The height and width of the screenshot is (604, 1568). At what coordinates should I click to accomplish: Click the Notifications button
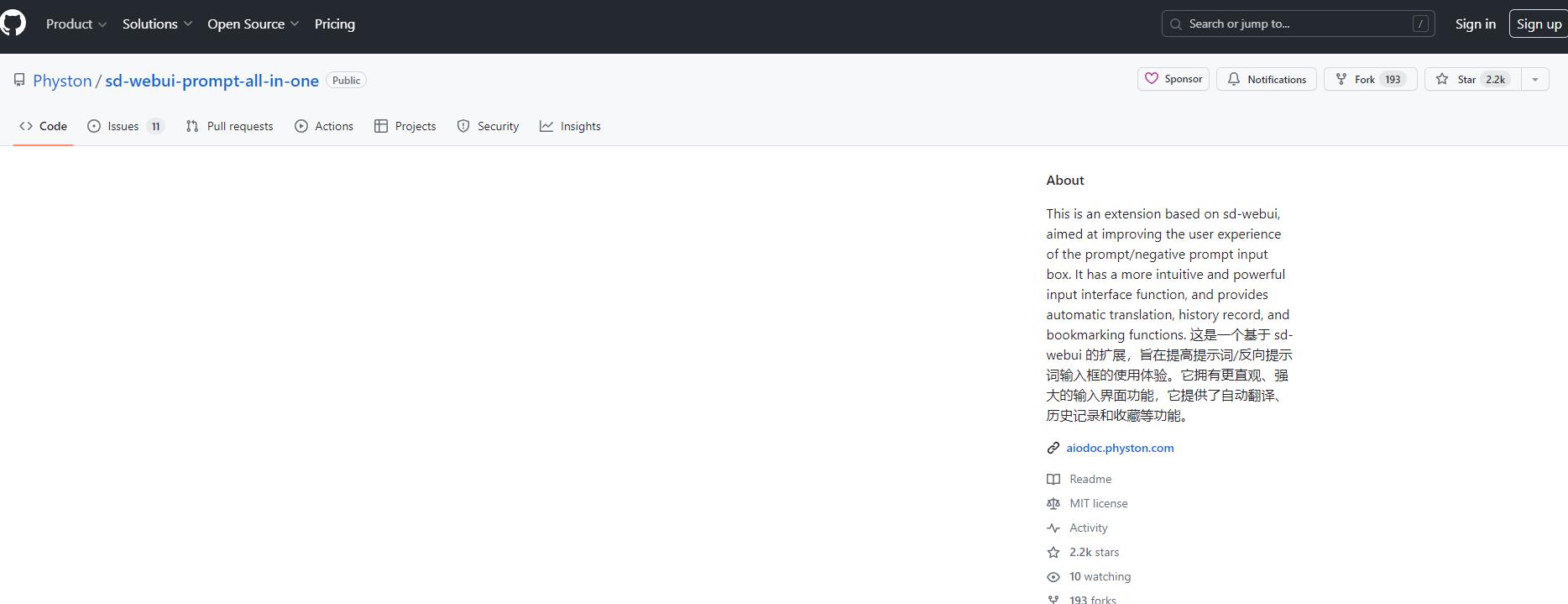(x=1266, y=79)
